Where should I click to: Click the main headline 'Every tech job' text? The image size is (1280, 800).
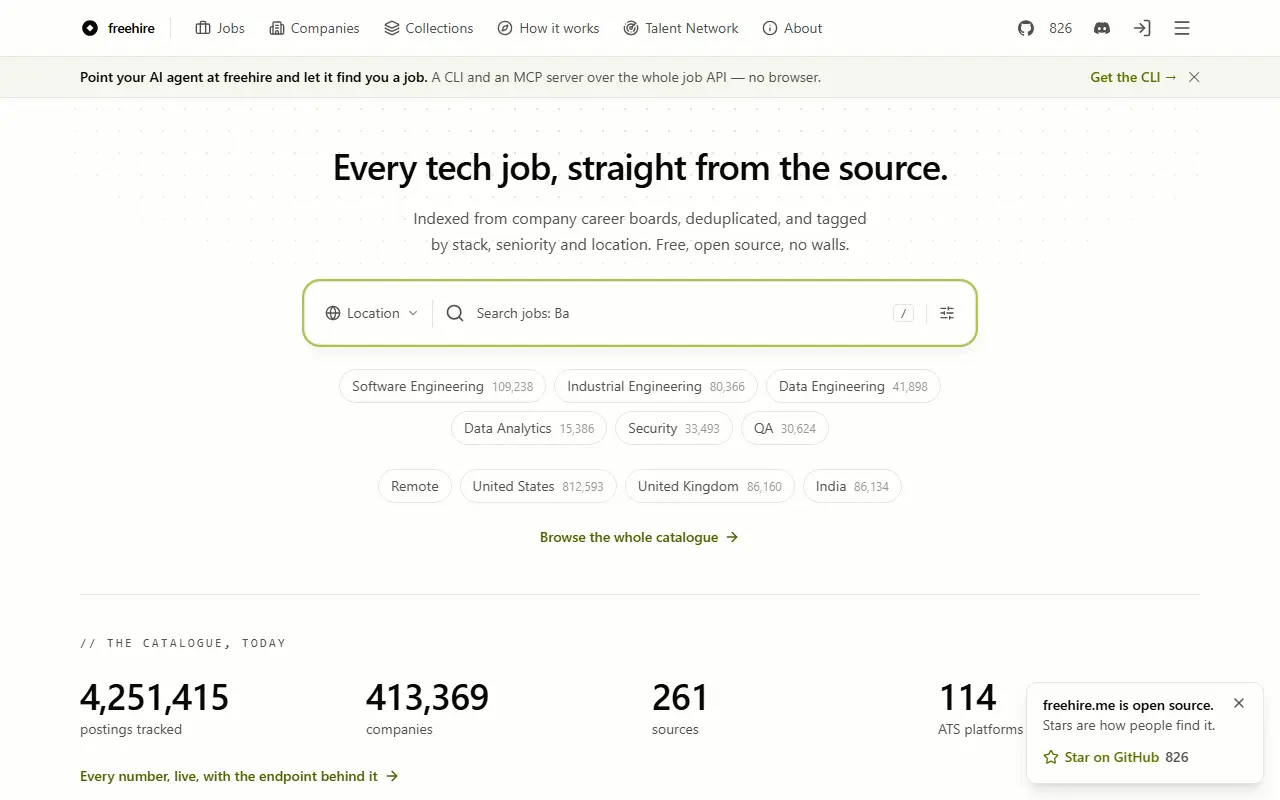pyautogui.click(x=640, y=167)
